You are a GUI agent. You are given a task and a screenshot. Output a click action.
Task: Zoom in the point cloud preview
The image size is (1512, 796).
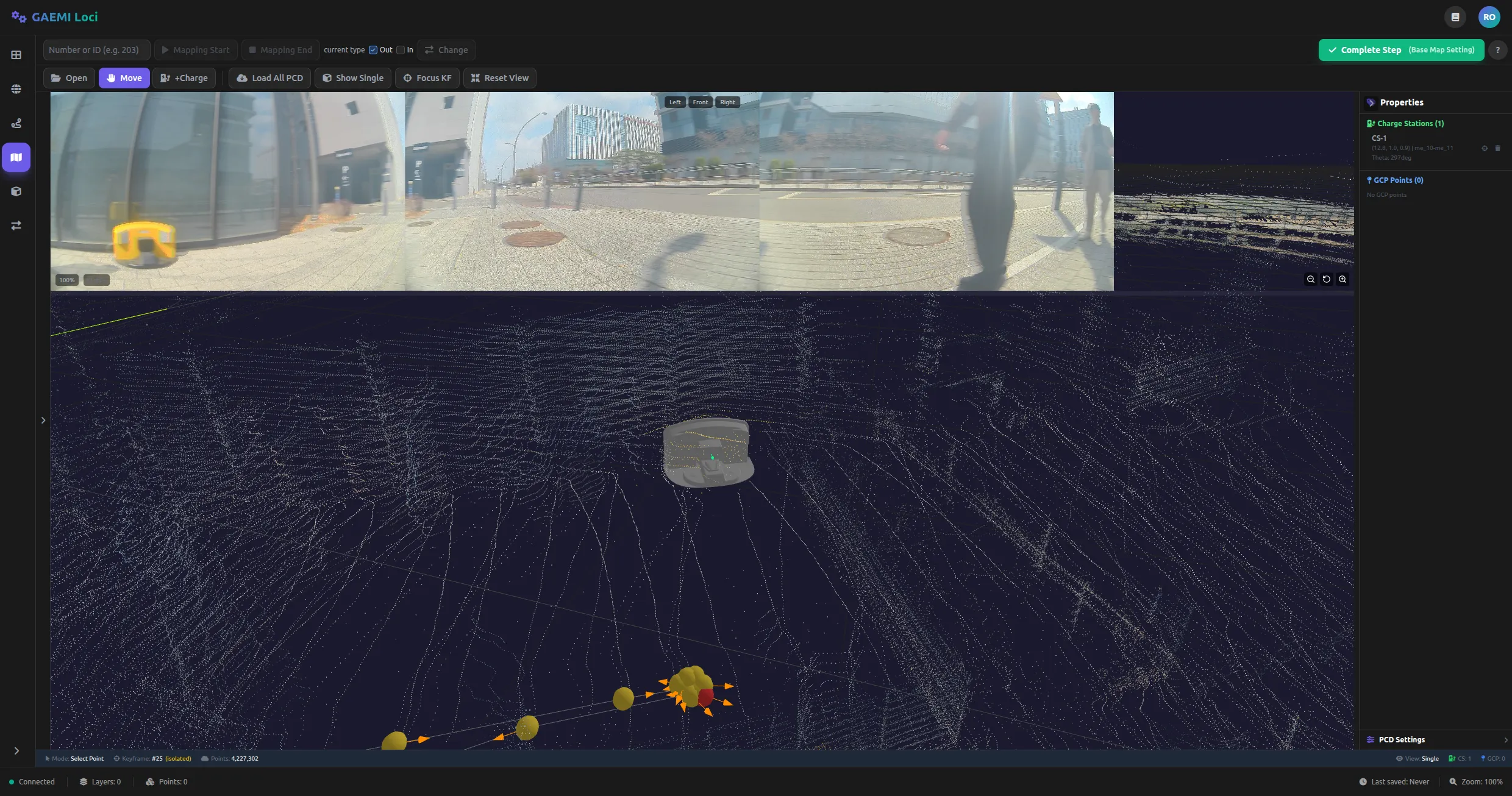click(x=1343, y=279)
